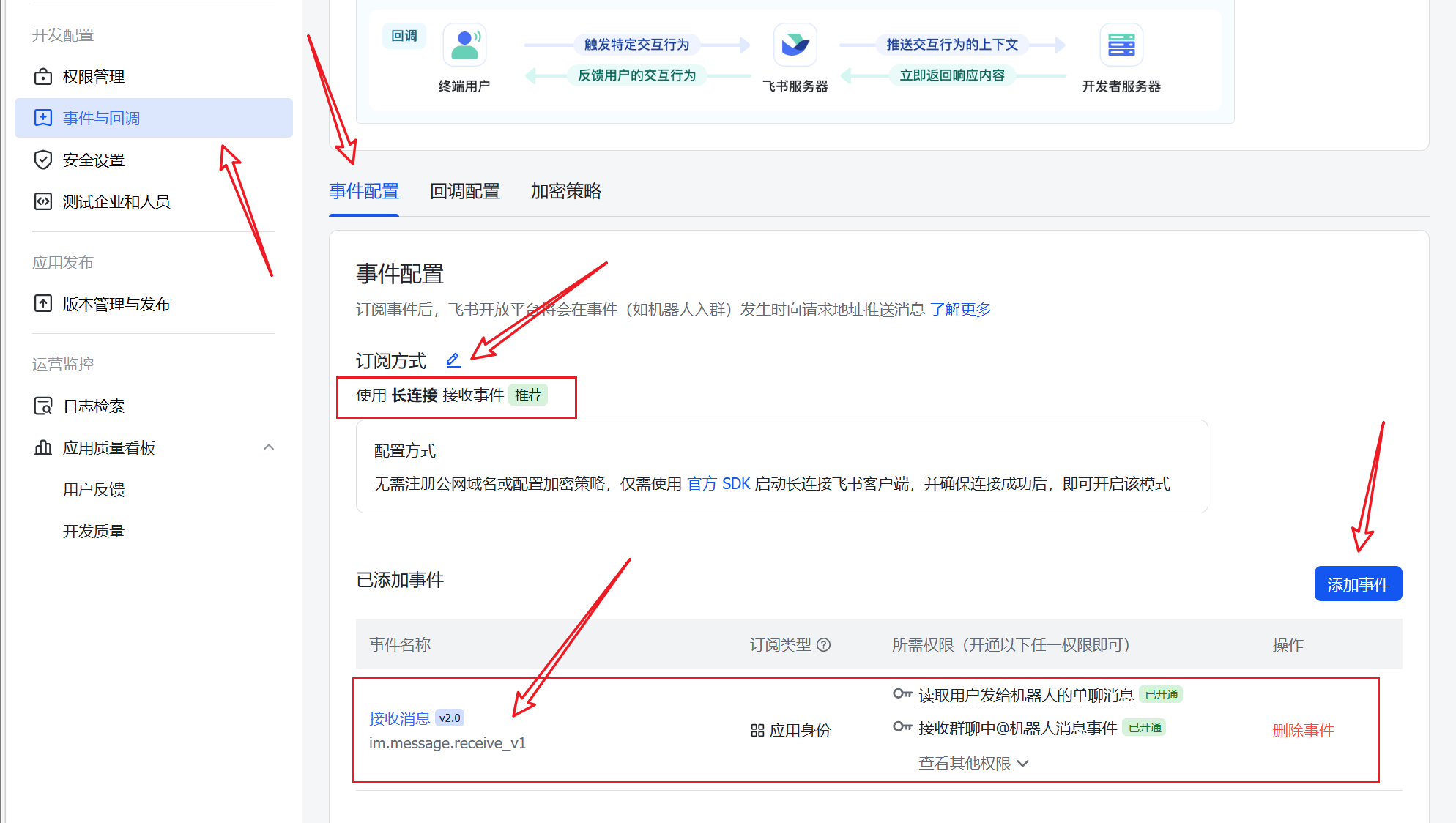Click the 日志检索 search icon
The height and width of the screenshot is (823, 1456).
click(43, 406)
